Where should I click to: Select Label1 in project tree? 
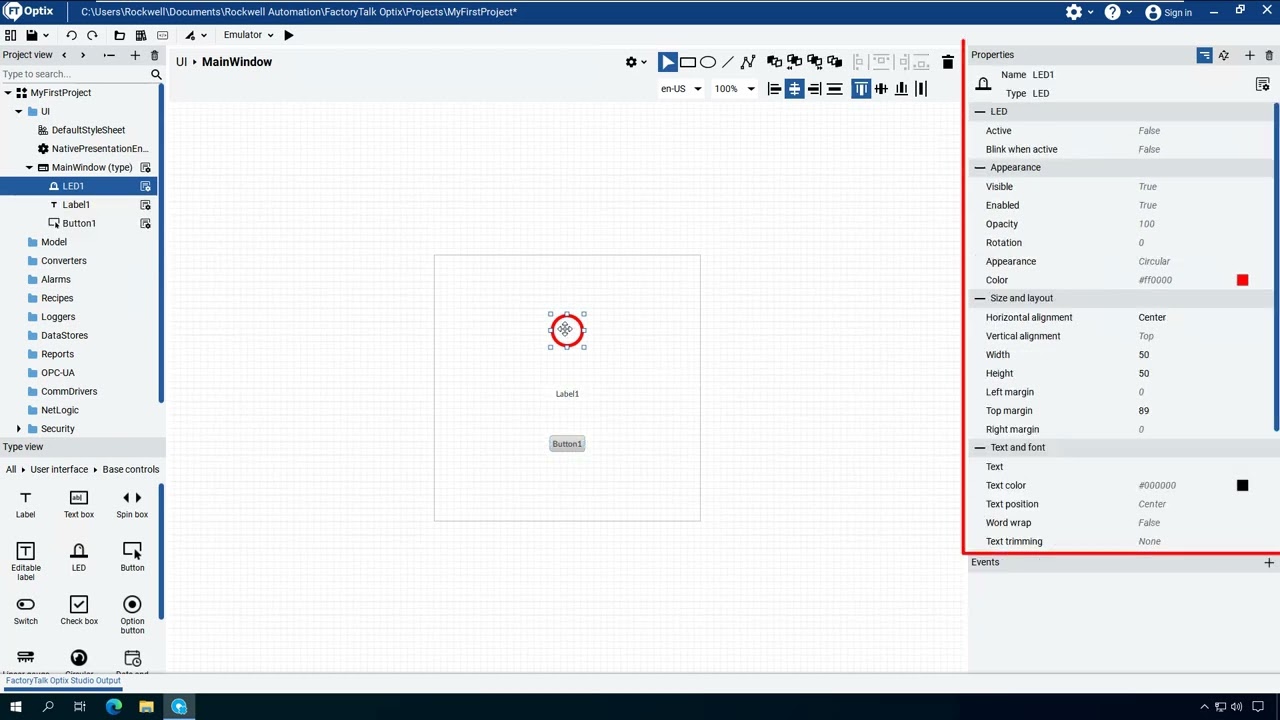point(76,205)
